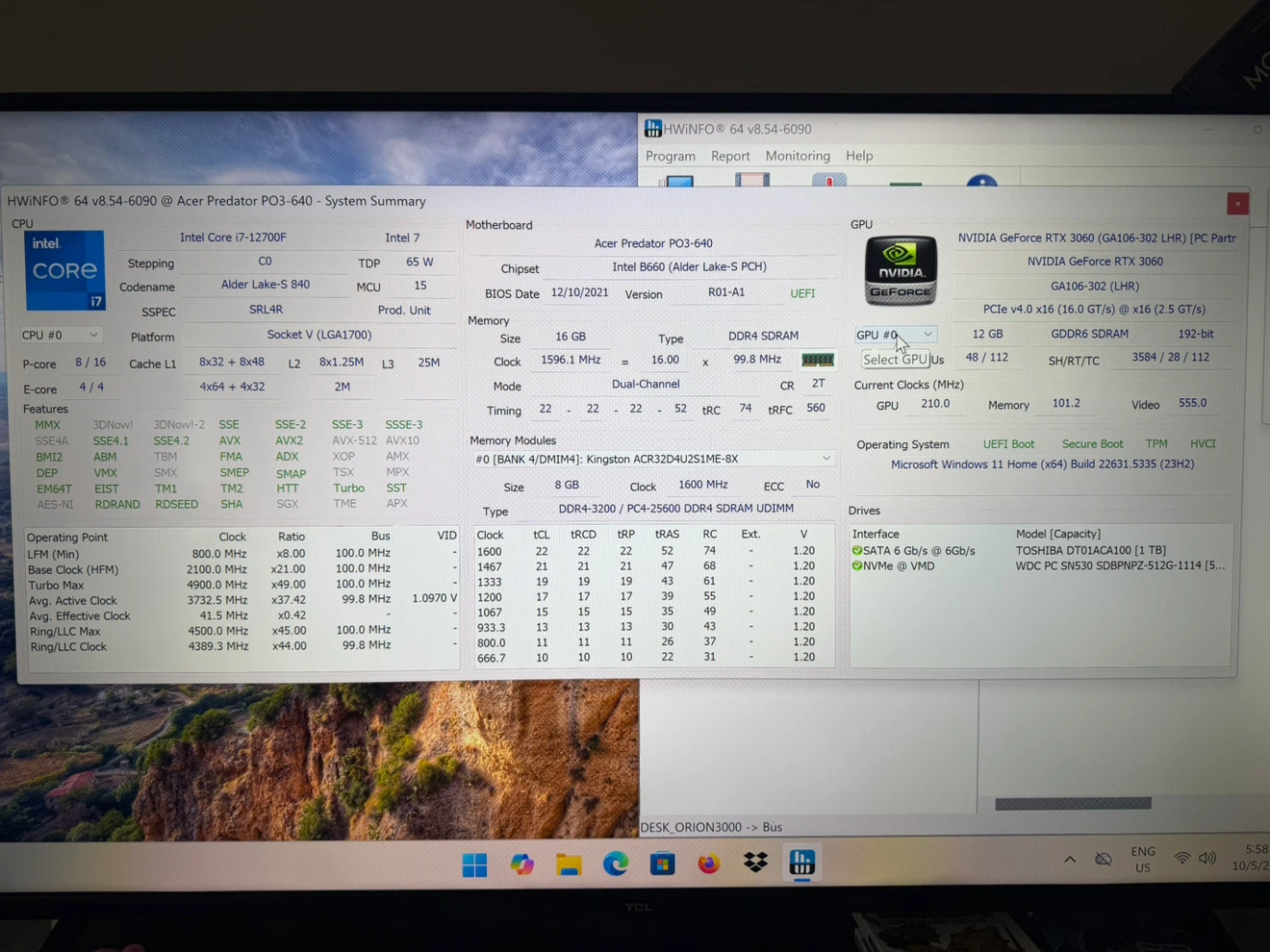Open the CPU #0 selector dropdown

point(60,335)
